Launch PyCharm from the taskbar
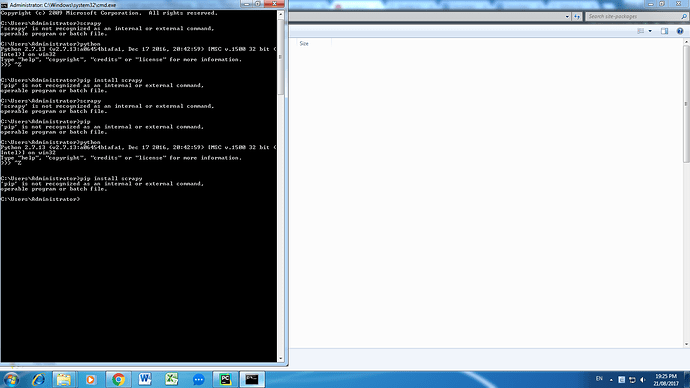The height and width of the screenshot is (388, 690). [225, 379]
